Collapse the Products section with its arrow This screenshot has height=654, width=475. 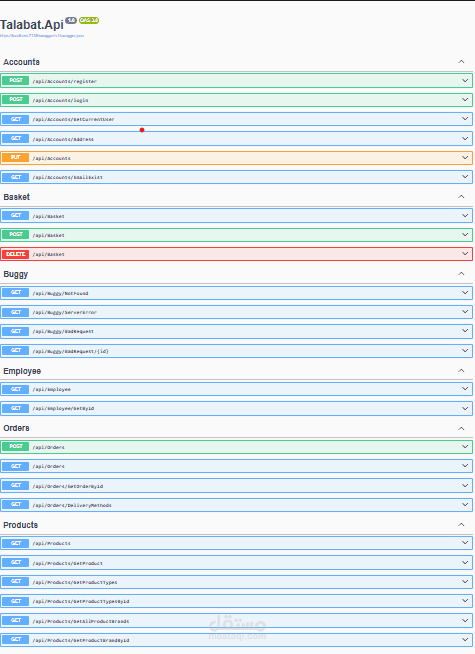(x=461, y=524)
